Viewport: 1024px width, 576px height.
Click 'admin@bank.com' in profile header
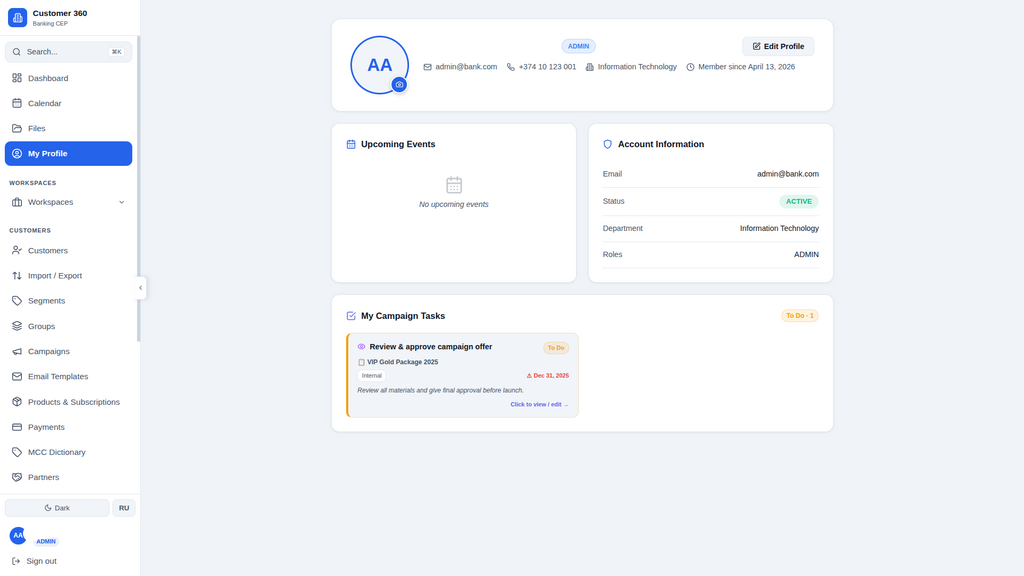pyautogui.click(x=466, y=67)
